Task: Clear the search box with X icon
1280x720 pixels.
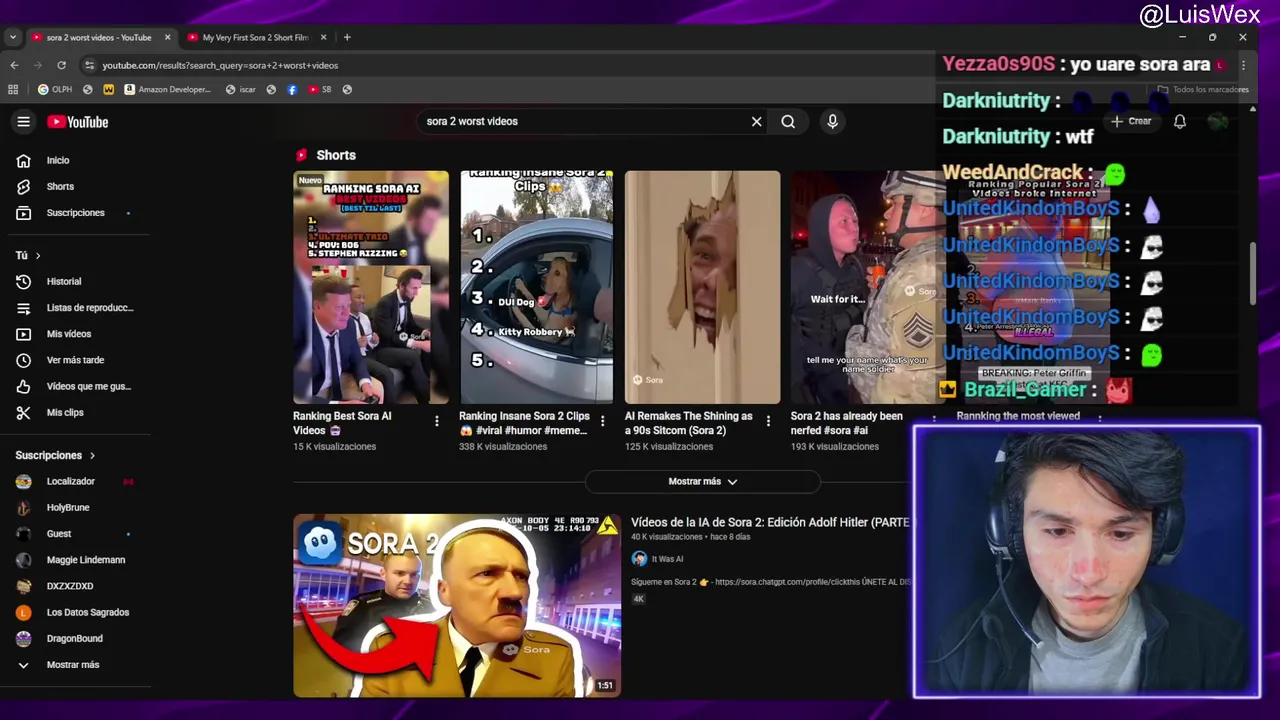Action: click(x=757, y=122)
